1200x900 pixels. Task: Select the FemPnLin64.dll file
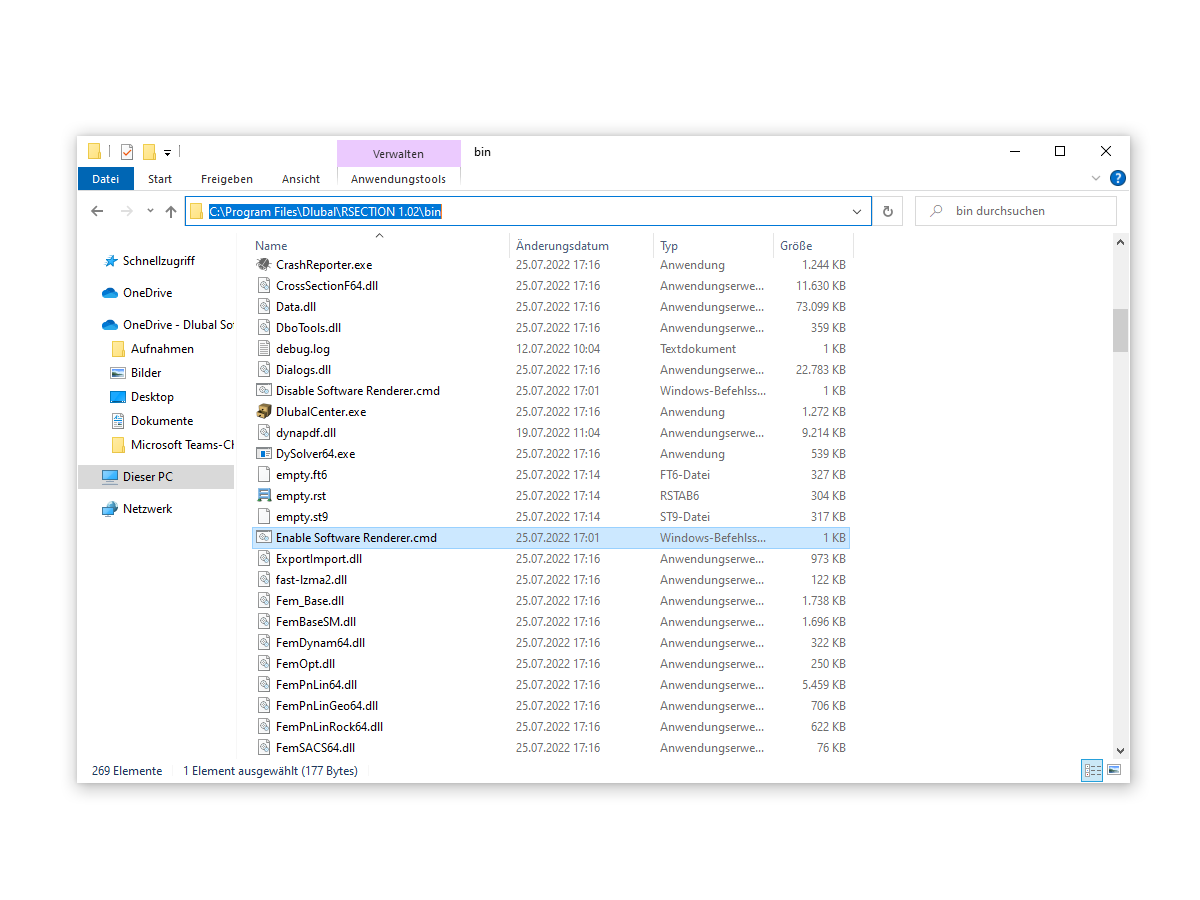[550, 685]
